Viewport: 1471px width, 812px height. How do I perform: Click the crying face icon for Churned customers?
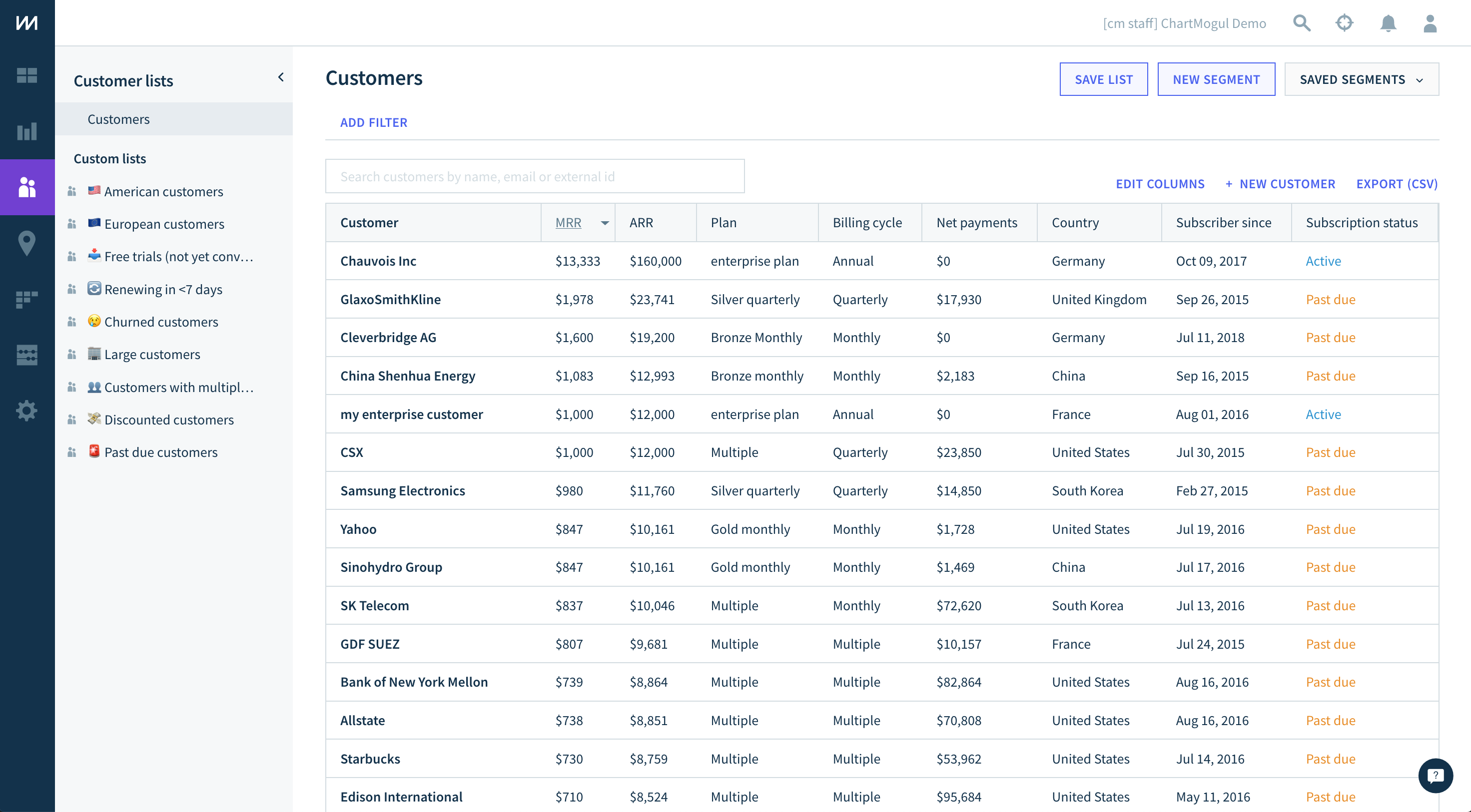[94, 321]
